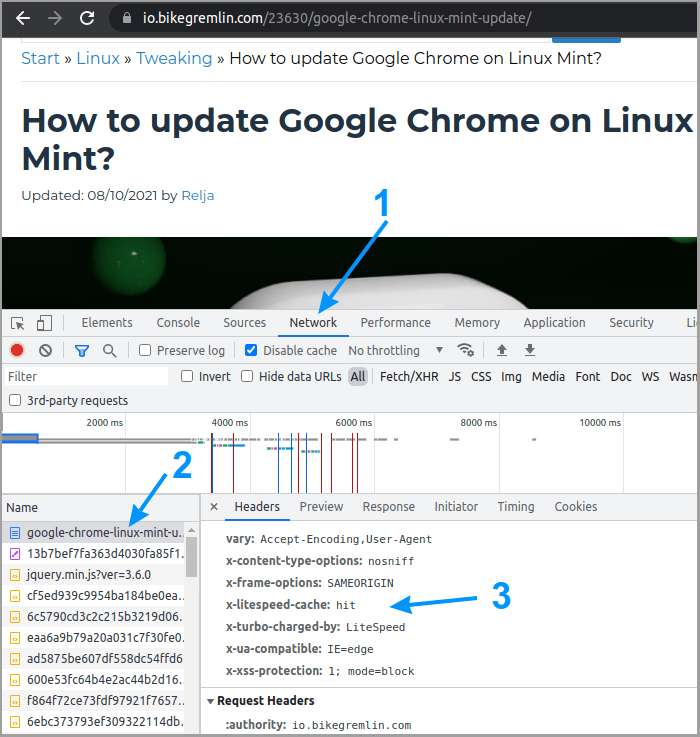
Task: Select the All resource type filter
Action: (x=358, y=376)
